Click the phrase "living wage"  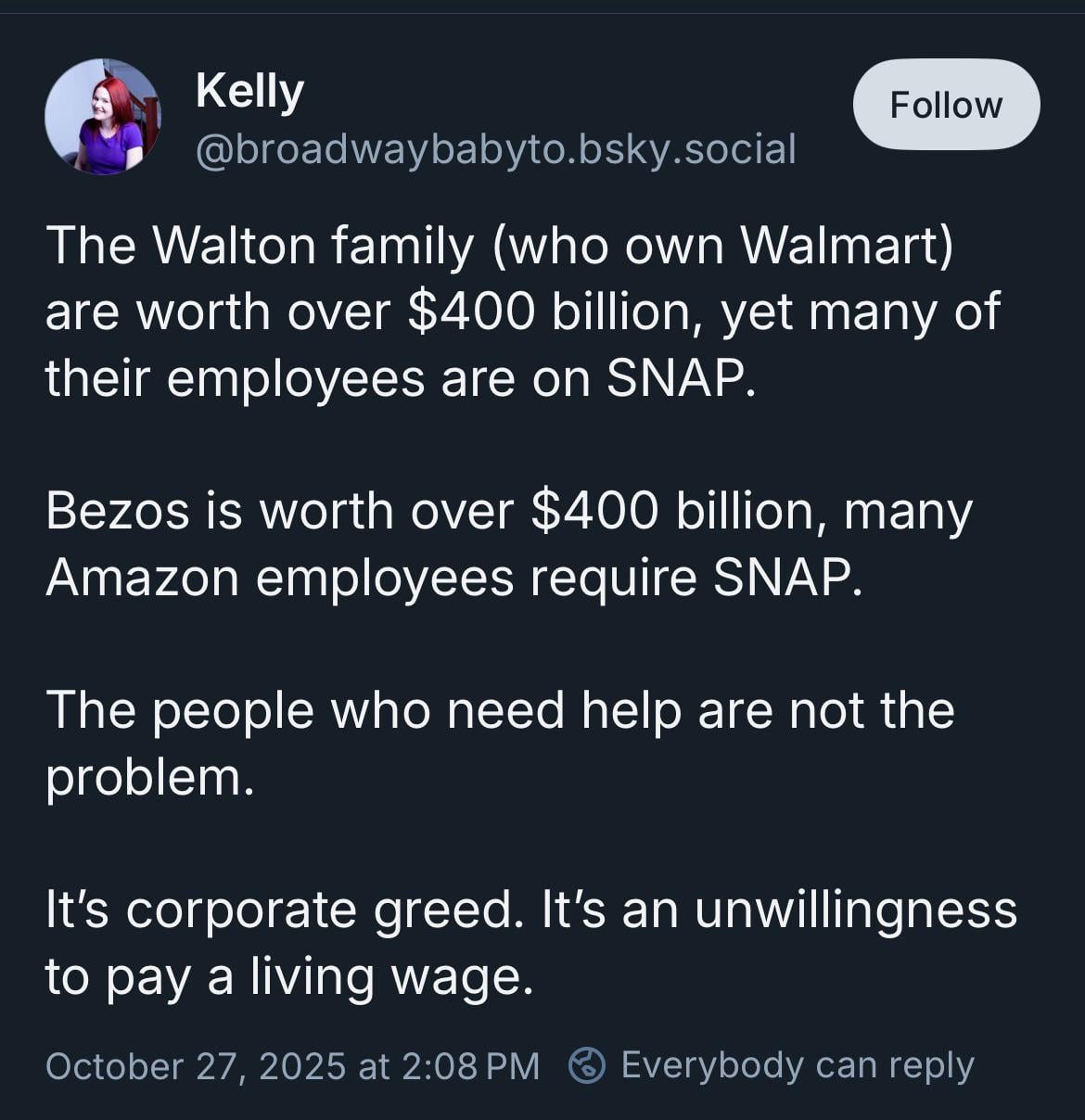pos(390,976)
